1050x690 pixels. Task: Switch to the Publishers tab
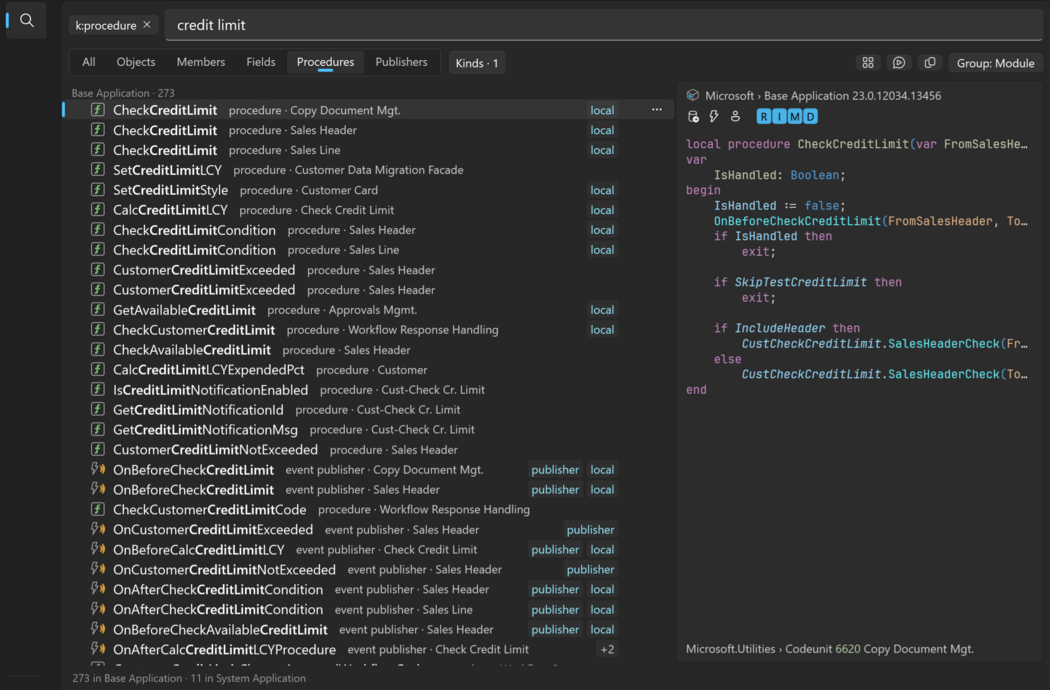[x=401, y=62]
